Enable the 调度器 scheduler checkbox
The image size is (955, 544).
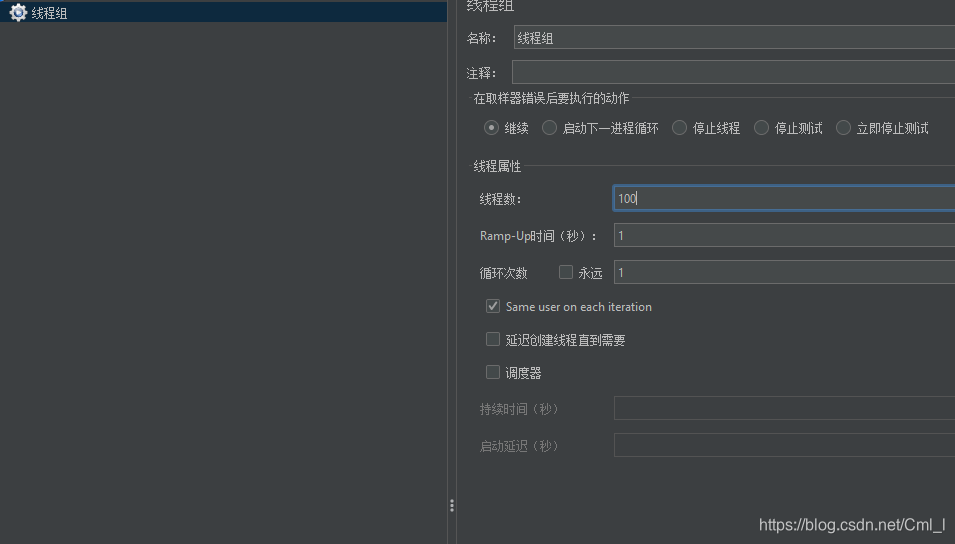(493, 372)
